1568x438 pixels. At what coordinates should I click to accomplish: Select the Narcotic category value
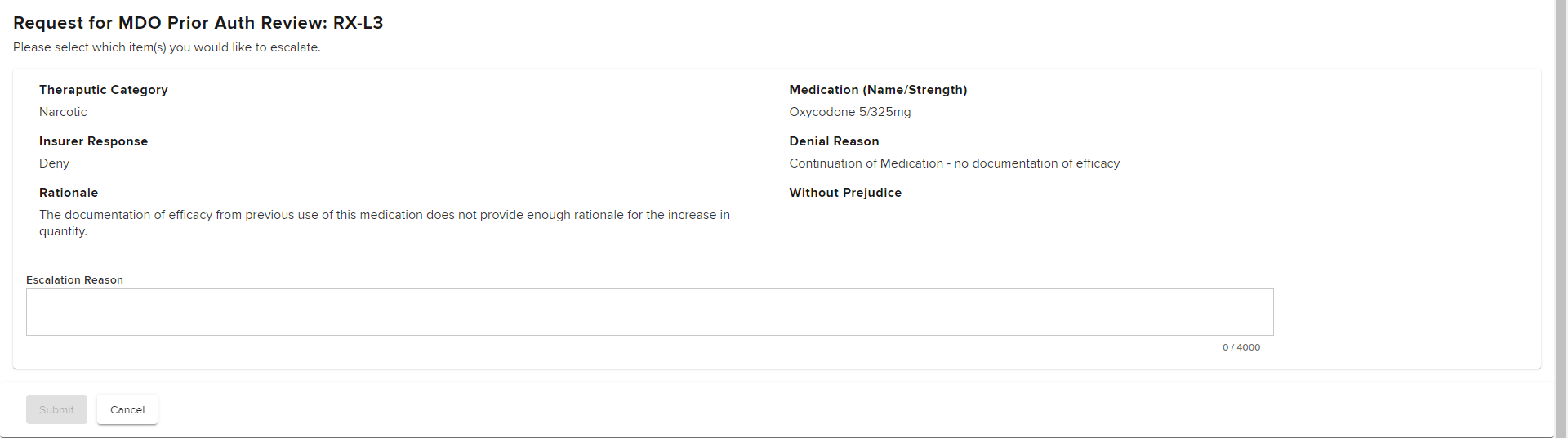(63, 112)
